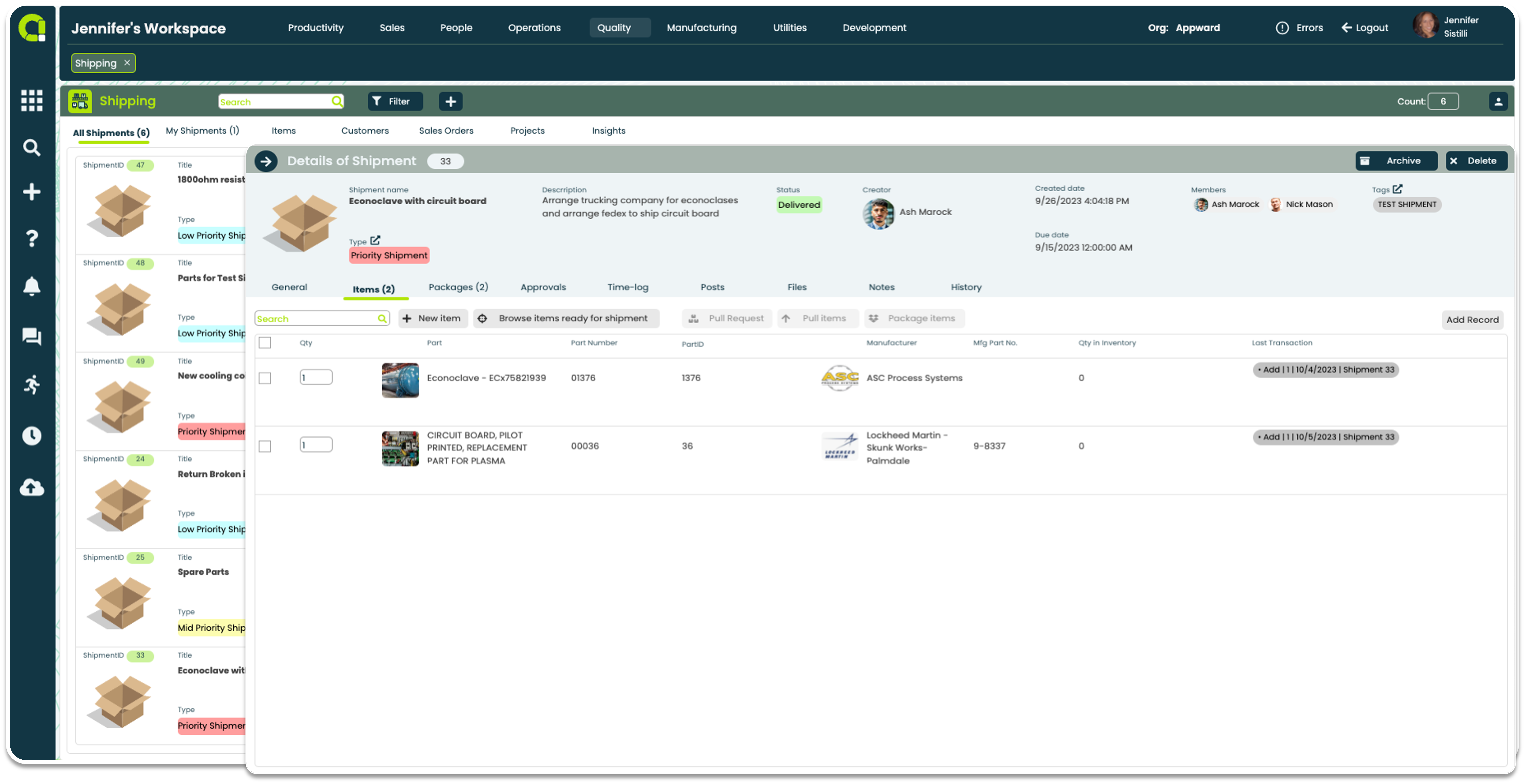Image resolution: width=1525 pixels, height=784 pixels.
Task: Open the Development menu
Action: coord(874,28)
